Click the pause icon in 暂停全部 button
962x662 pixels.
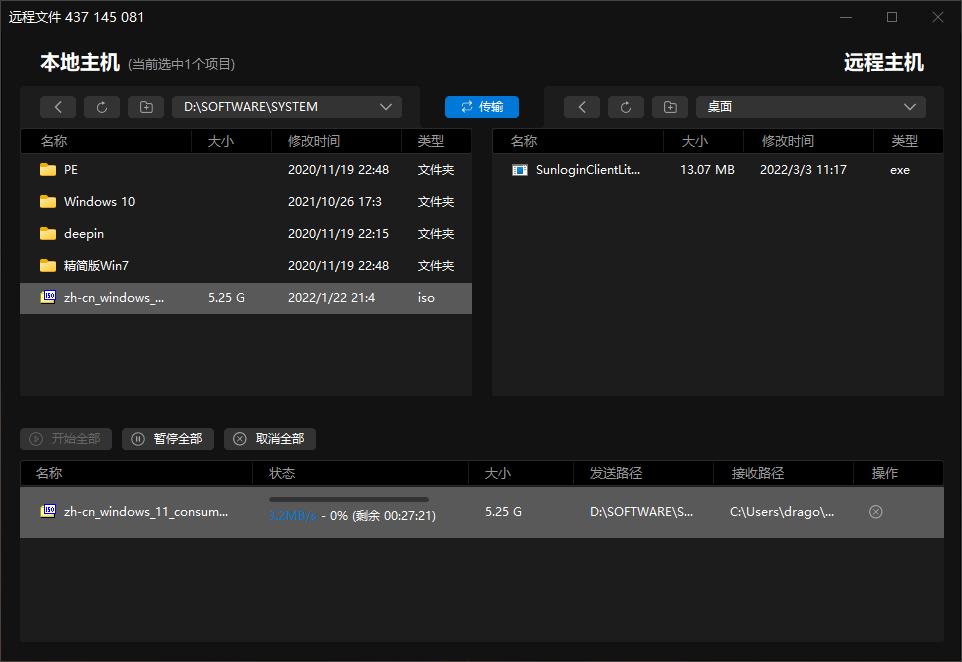tap(136, 439)
